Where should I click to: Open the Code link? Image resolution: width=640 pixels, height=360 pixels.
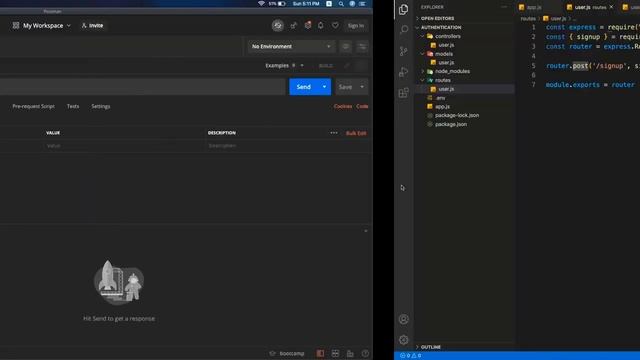[x=362, y=107]
